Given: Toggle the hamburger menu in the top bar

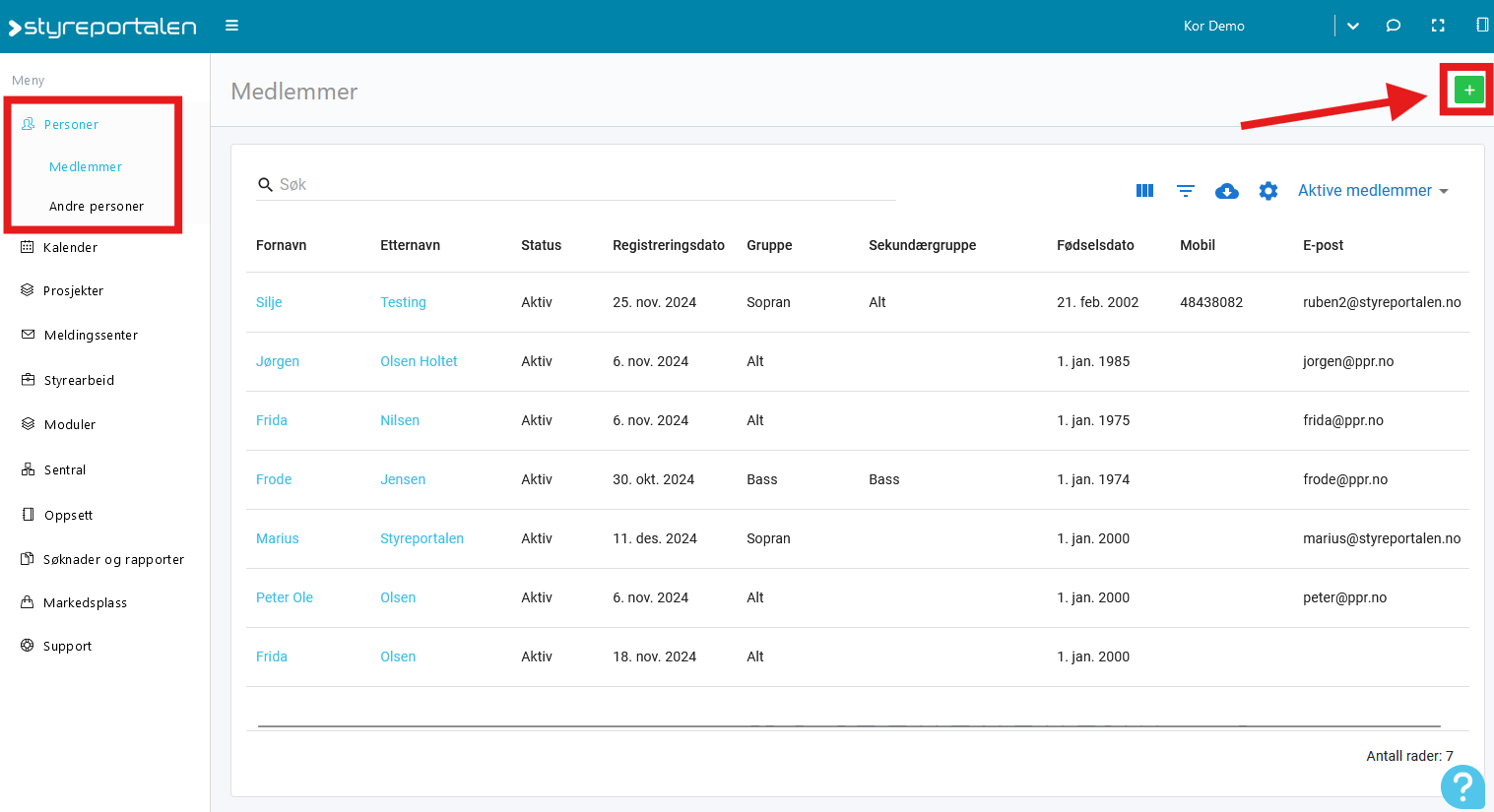Looking at the screenshot, I should [x=231, y=26].
